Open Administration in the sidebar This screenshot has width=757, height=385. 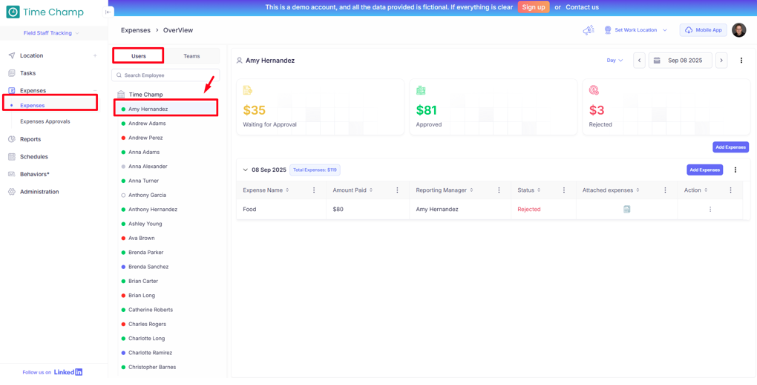[x=40, y=192]
